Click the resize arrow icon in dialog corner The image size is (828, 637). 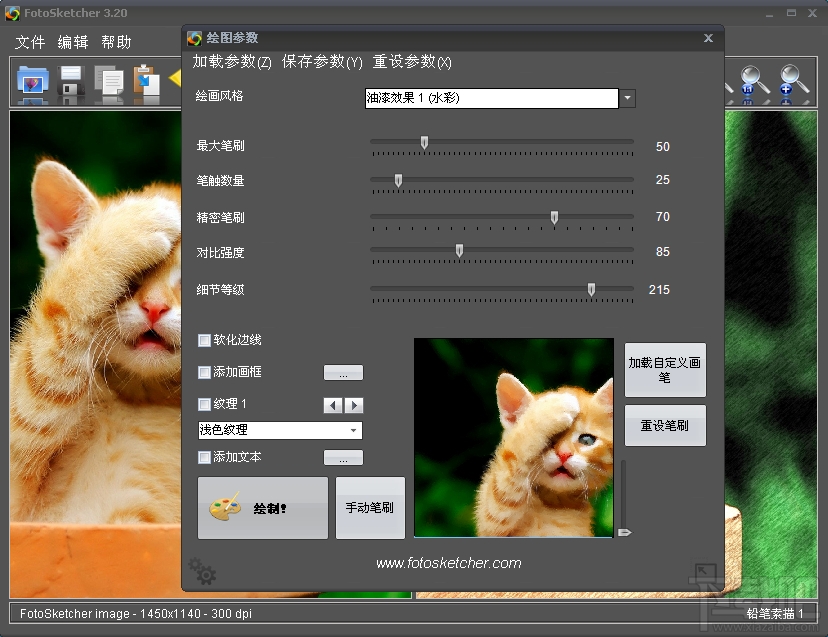704,572
